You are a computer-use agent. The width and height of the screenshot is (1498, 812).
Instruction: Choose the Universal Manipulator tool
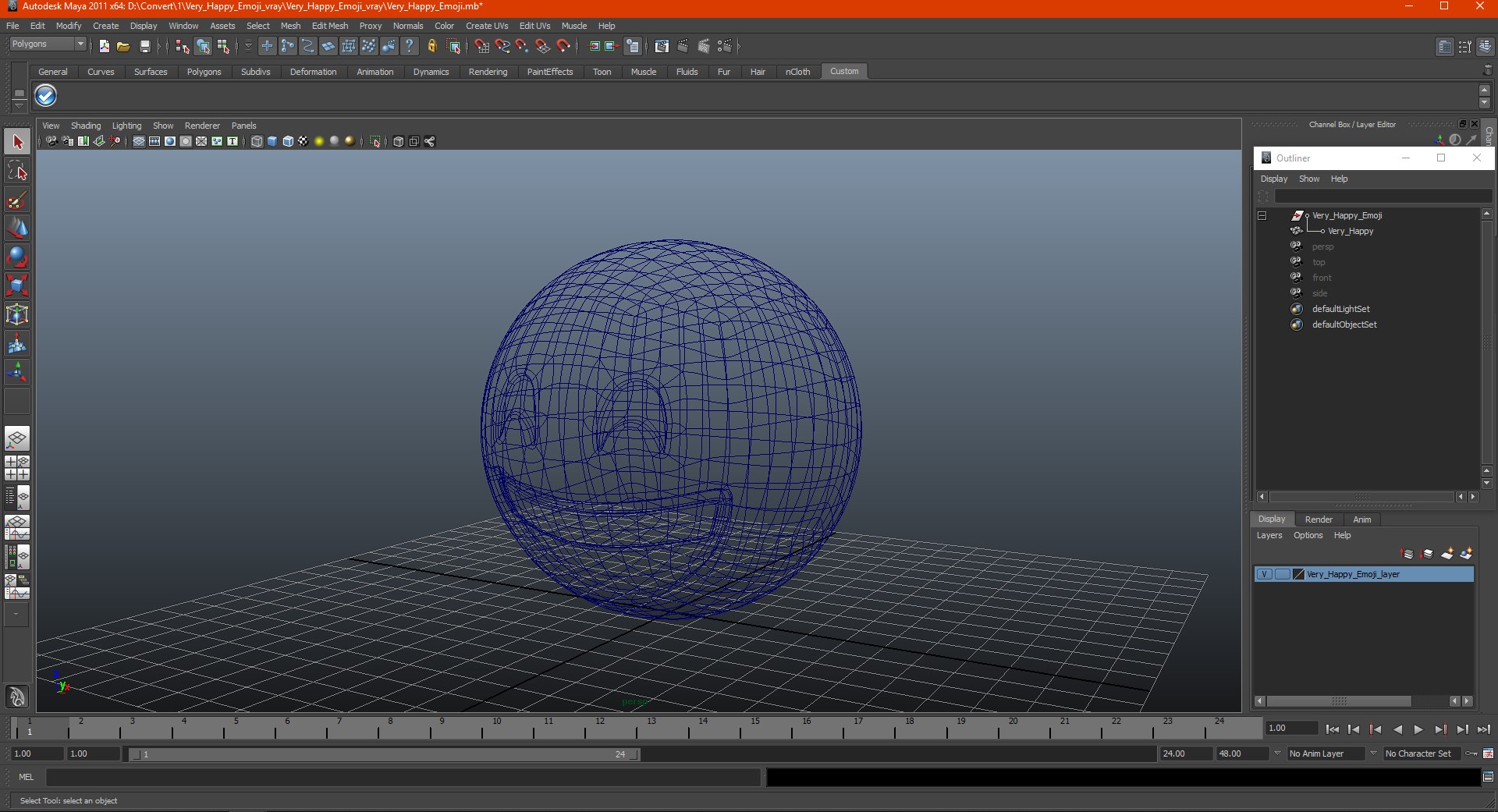17,314
